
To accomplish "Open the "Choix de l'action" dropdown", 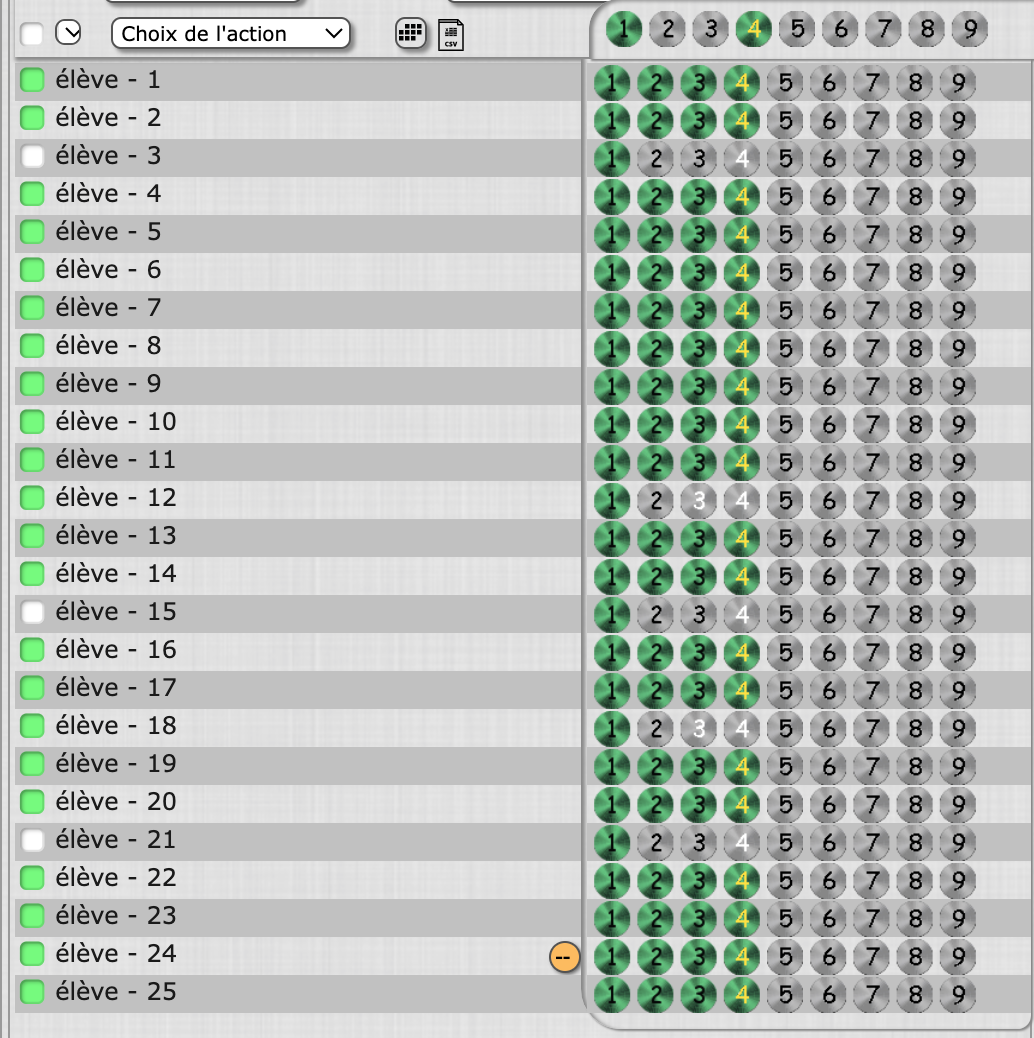I will [231, 34].
